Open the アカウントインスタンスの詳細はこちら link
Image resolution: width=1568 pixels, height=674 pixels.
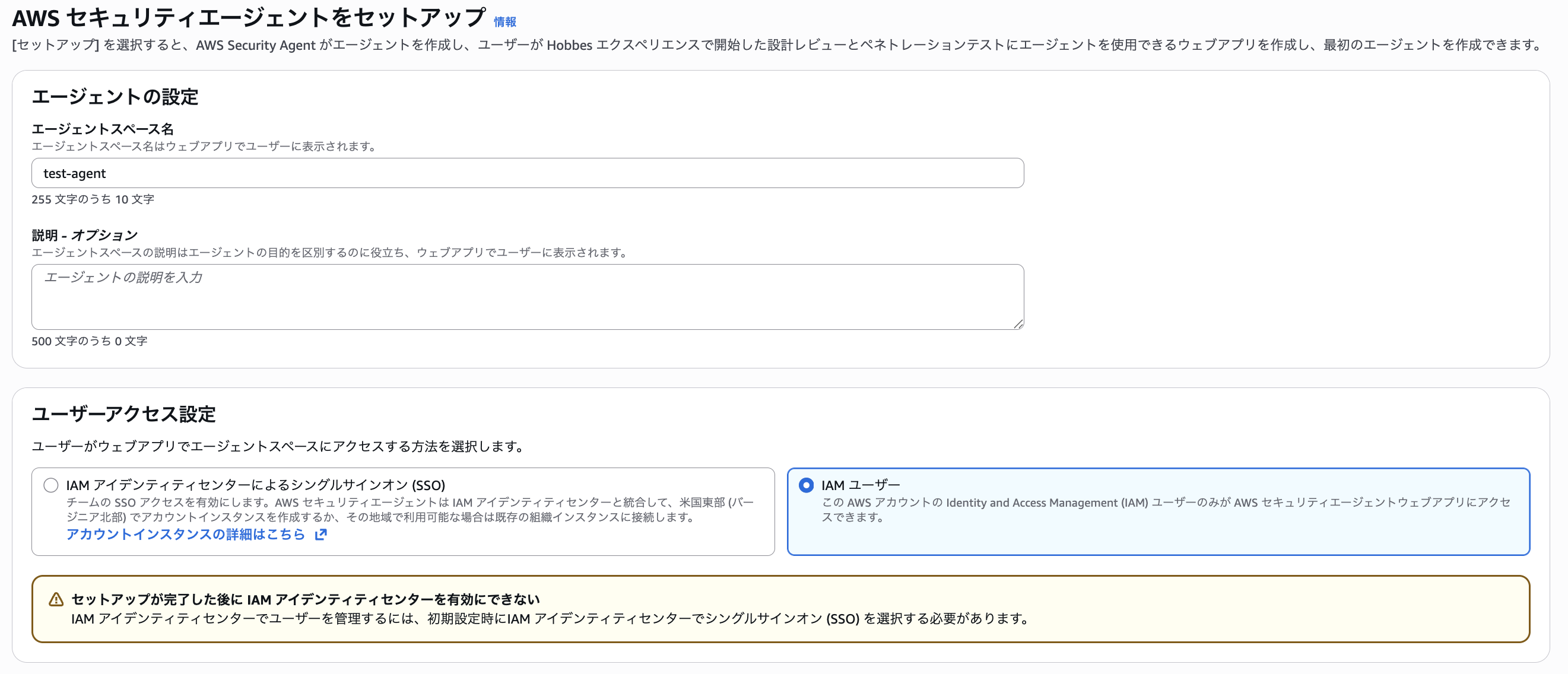[186, 534]
